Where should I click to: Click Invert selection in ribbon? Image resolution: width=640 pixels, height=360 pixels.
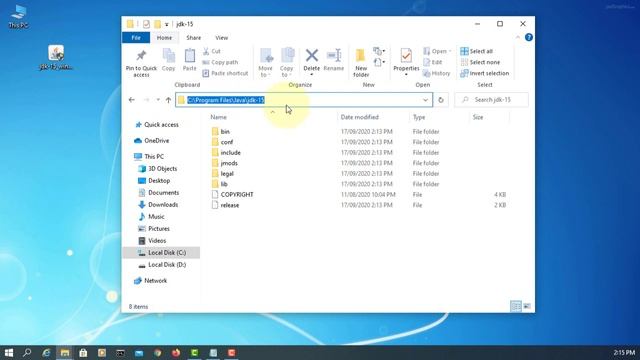[484, 73]
